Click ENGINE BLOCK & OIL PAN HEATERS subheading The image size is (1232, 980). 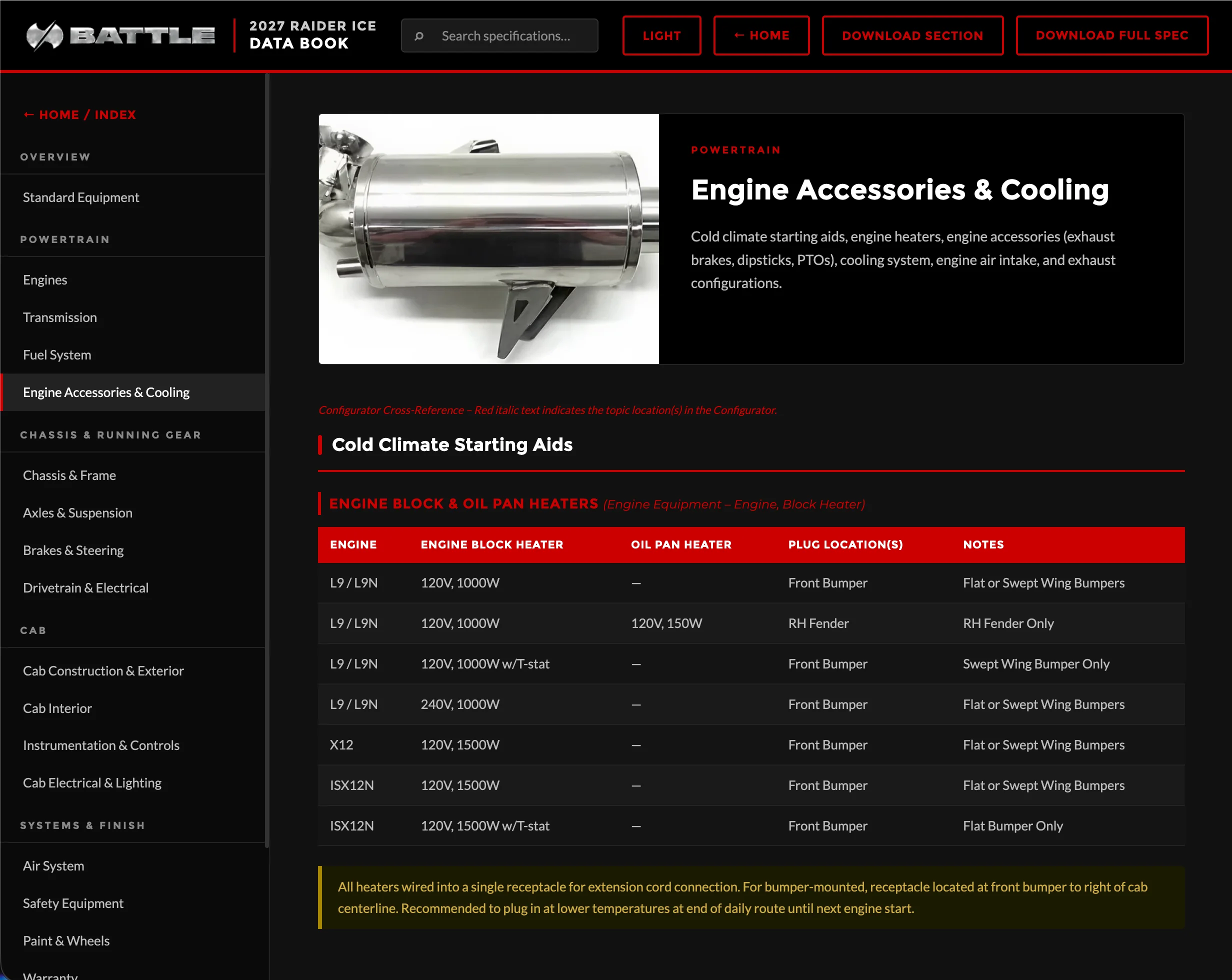[x=463, y=504]
